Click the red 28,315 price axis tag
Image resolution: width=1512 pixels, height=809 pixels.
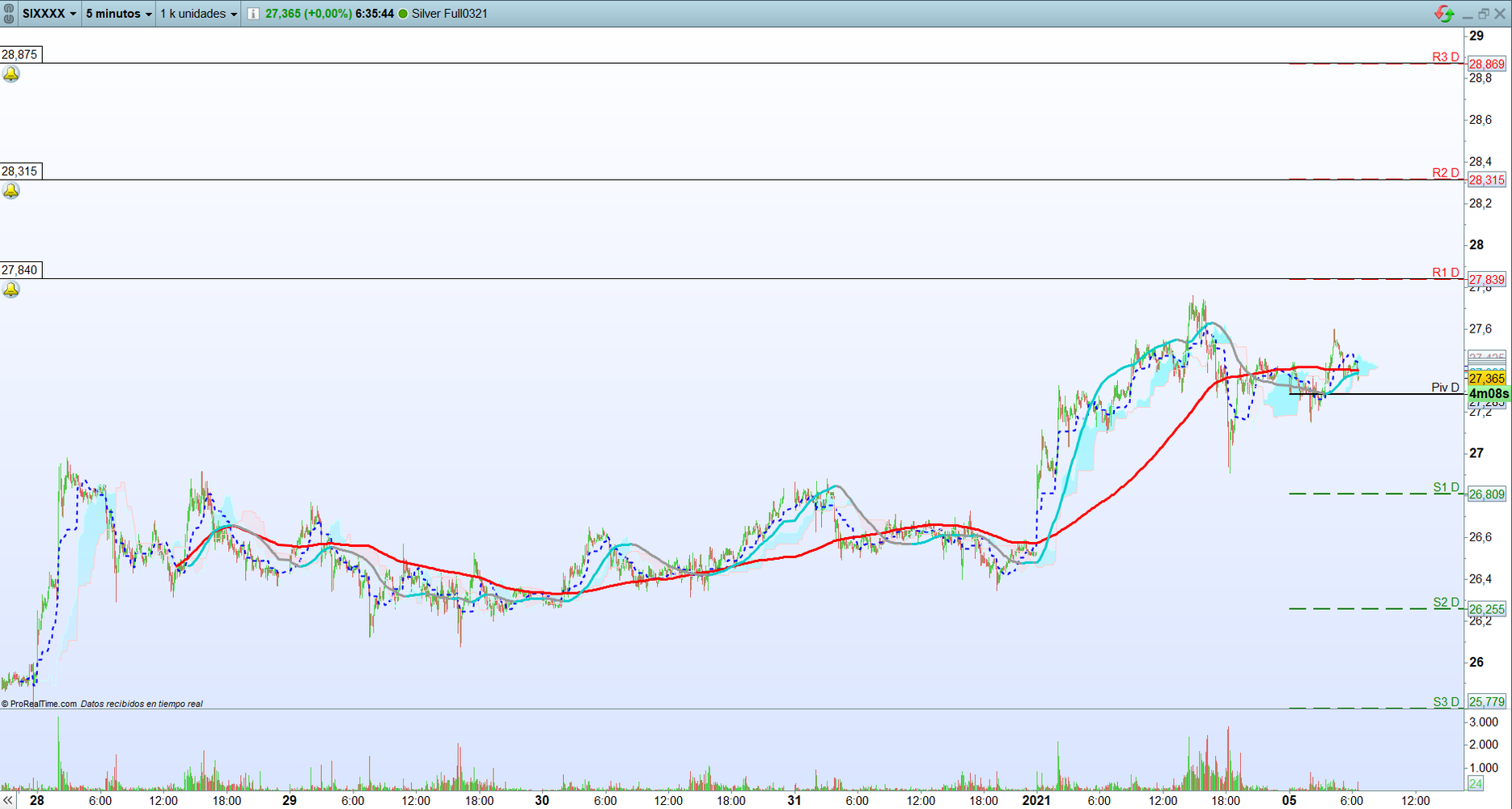coord(1487,180)
